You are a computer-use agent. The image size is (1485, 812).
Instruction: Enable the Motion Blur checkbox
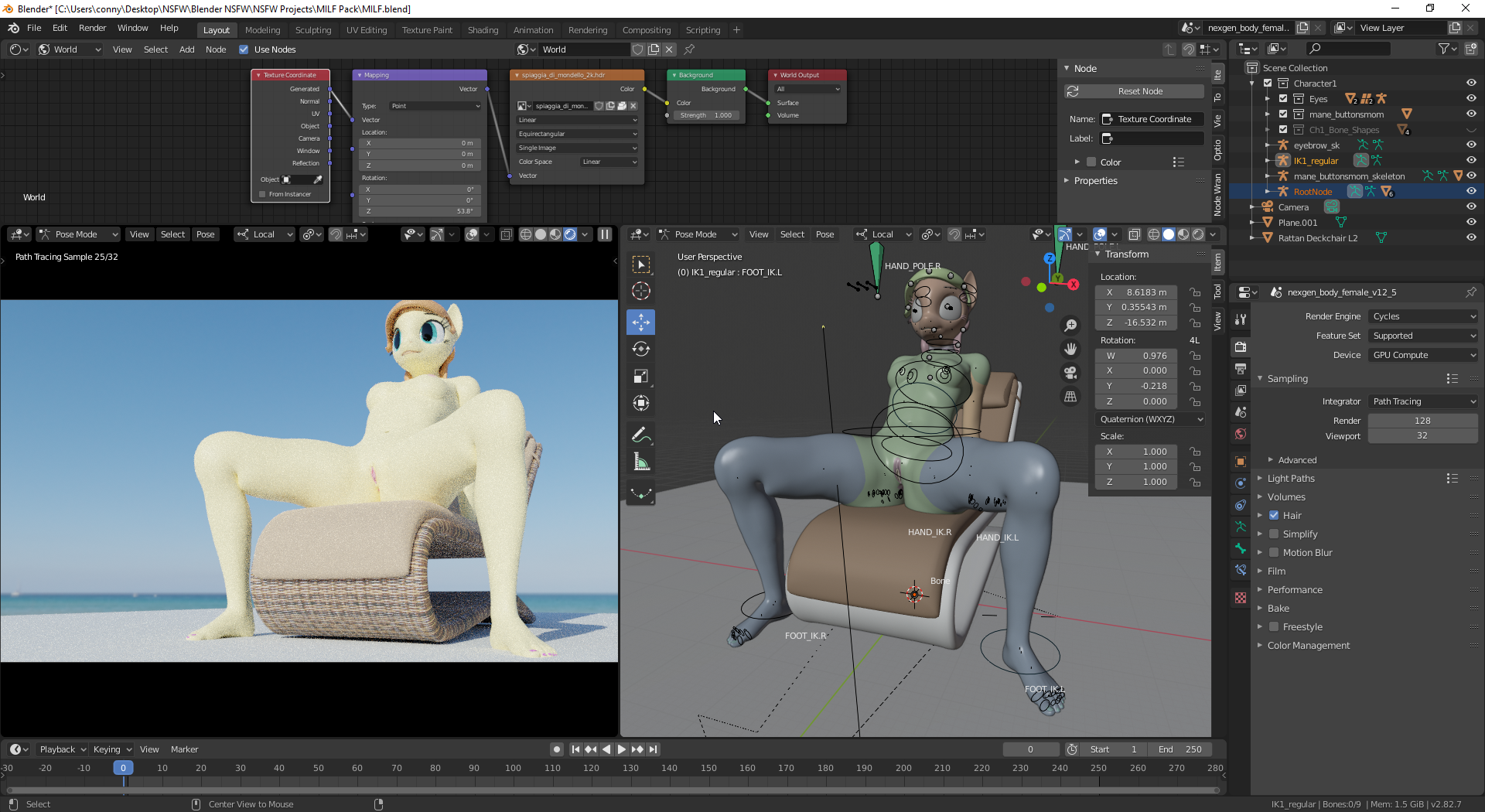click(1274, 552)
